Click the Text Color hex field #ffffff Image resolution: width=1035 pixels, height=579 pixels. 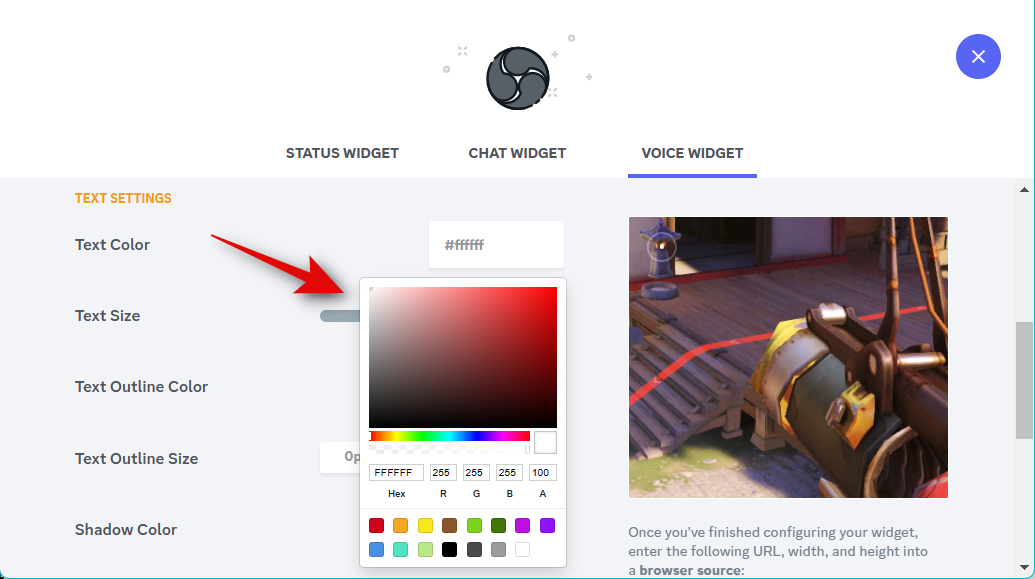[x=496, y=245]
